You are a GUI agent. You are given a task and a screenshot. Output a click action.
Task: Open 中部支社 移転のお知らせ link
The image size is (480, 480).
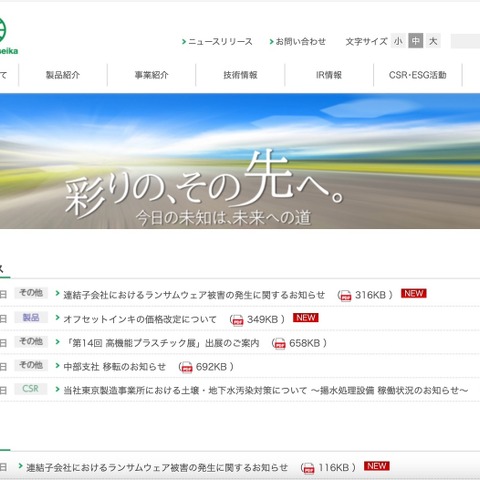(115, 367)
